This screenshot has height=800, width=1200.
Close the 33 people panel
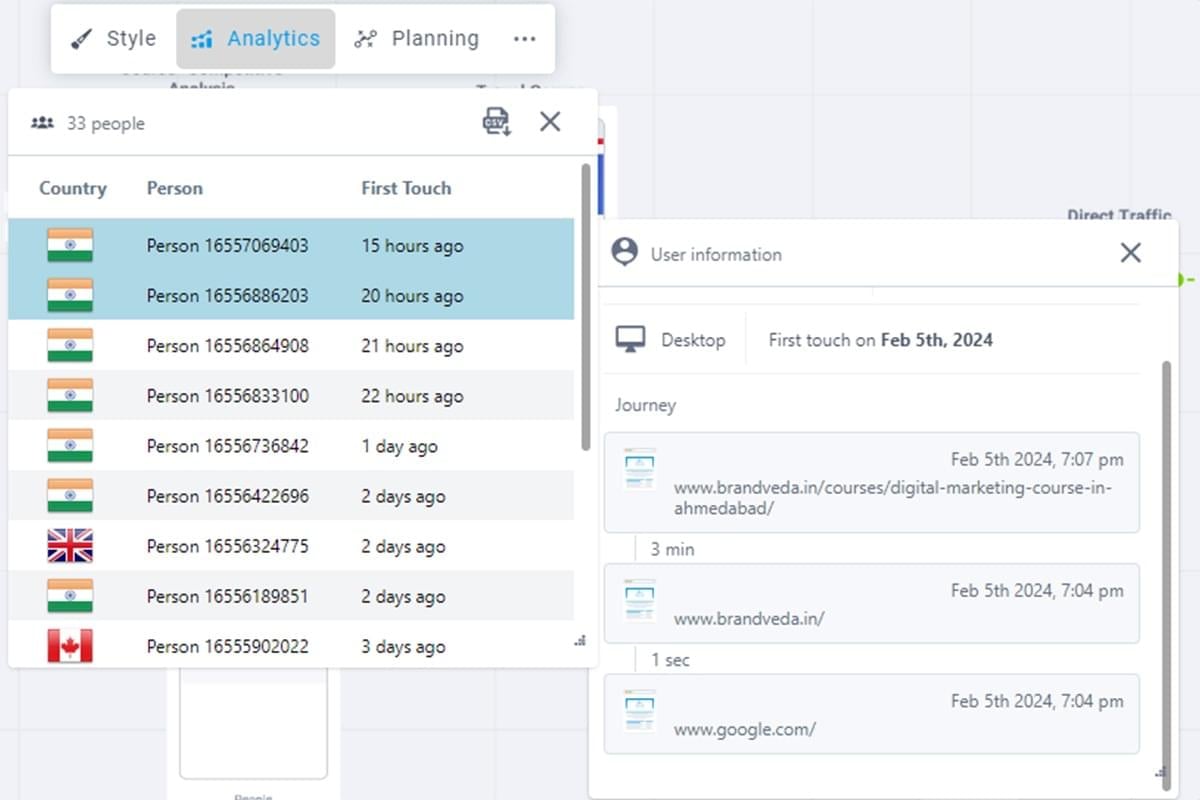click(550, 122)
